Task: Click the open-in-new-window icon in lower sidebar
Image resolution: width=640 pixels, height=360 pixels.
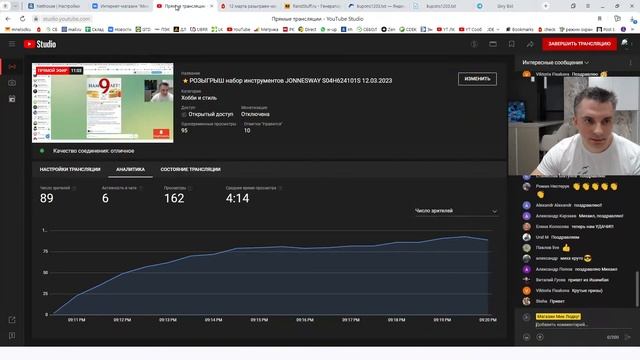Action: tap(12, 320)
